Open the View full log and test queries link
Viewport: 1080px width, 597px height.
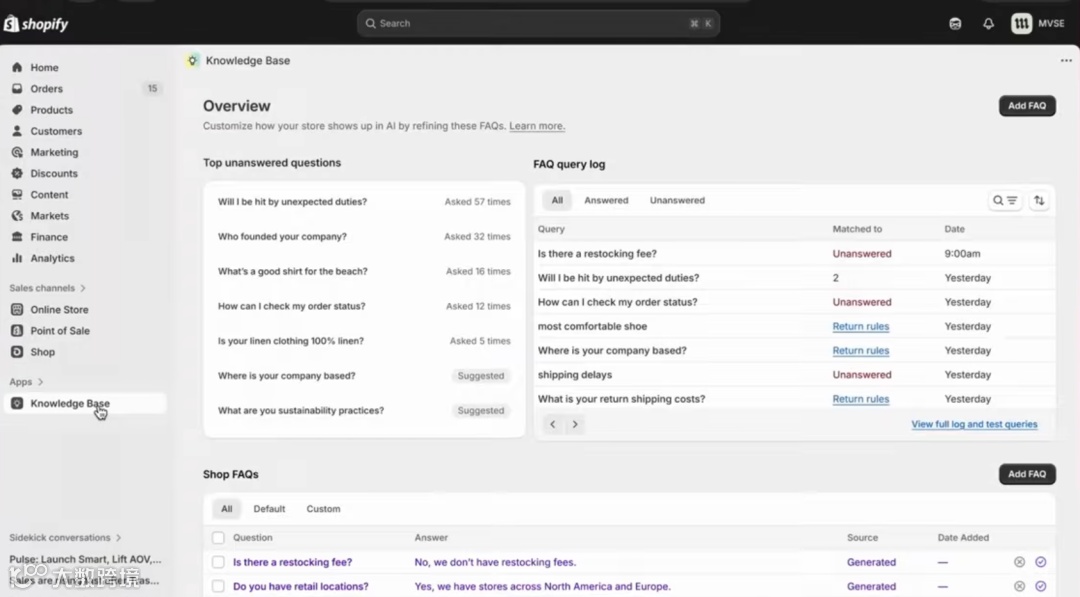coord(974,424)
